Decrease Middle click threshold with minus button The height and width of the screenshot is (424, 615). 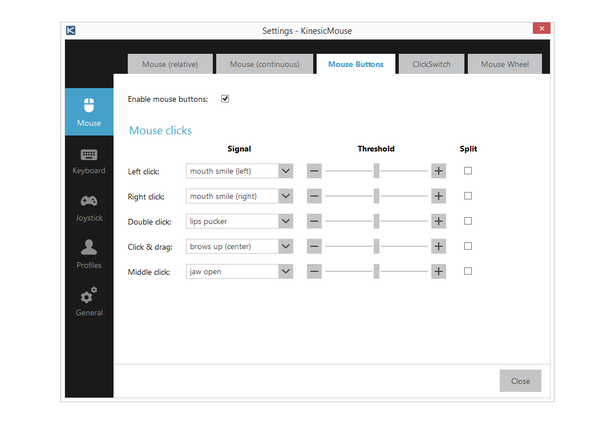(x=314, y=271)
